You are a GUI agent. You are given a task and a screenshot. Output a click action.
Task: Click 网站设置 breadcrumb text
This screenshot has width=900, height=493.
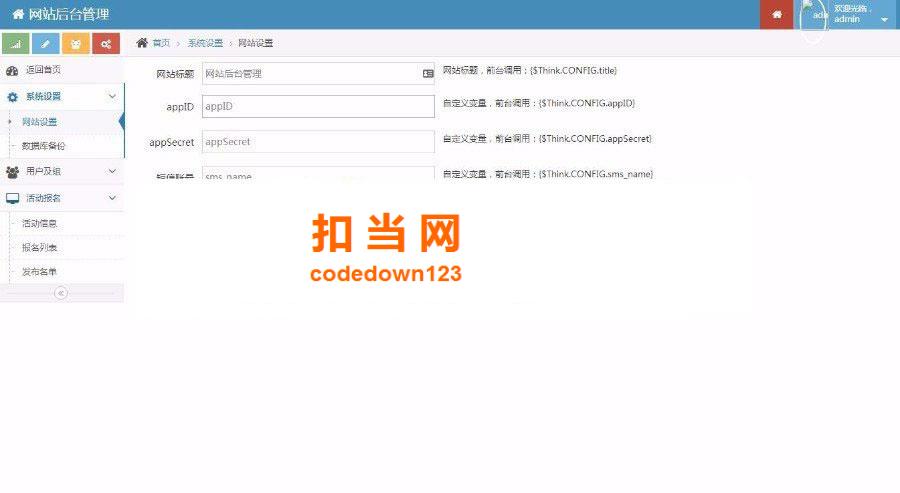tap(255, 43)
